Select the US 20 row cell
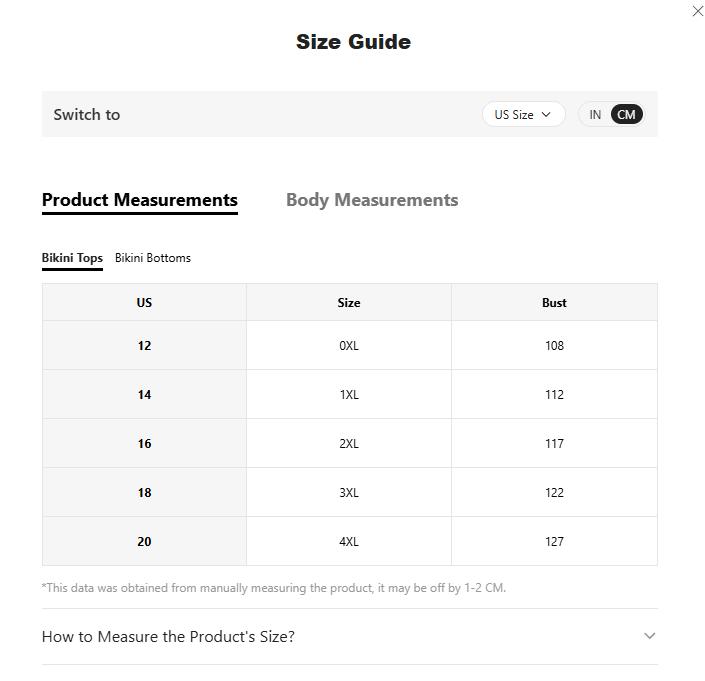Viewport: 705px width, 681px height. tap(144, 542)
